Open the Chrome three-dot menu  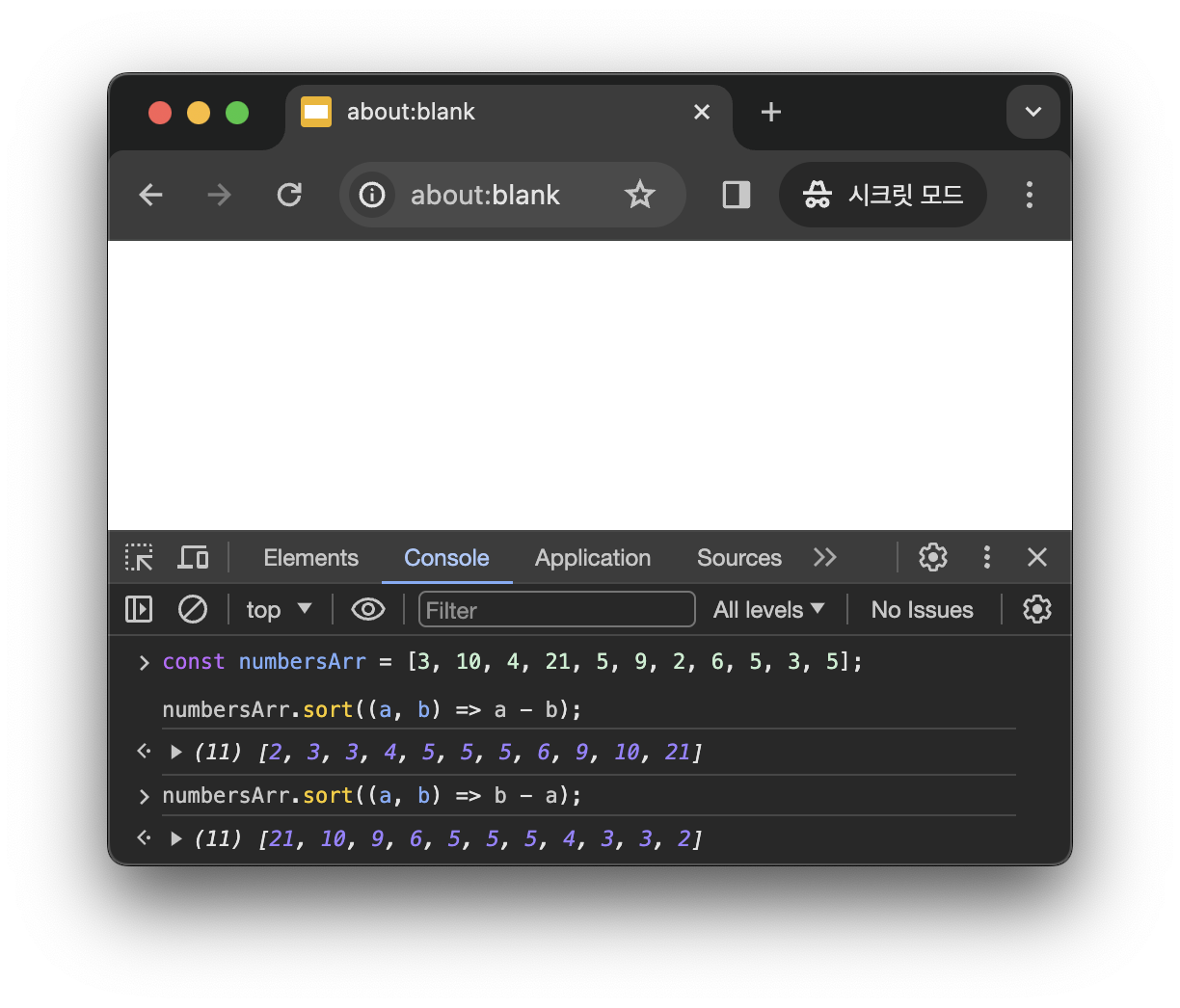pyautogui.click(x=1030, y=195)
